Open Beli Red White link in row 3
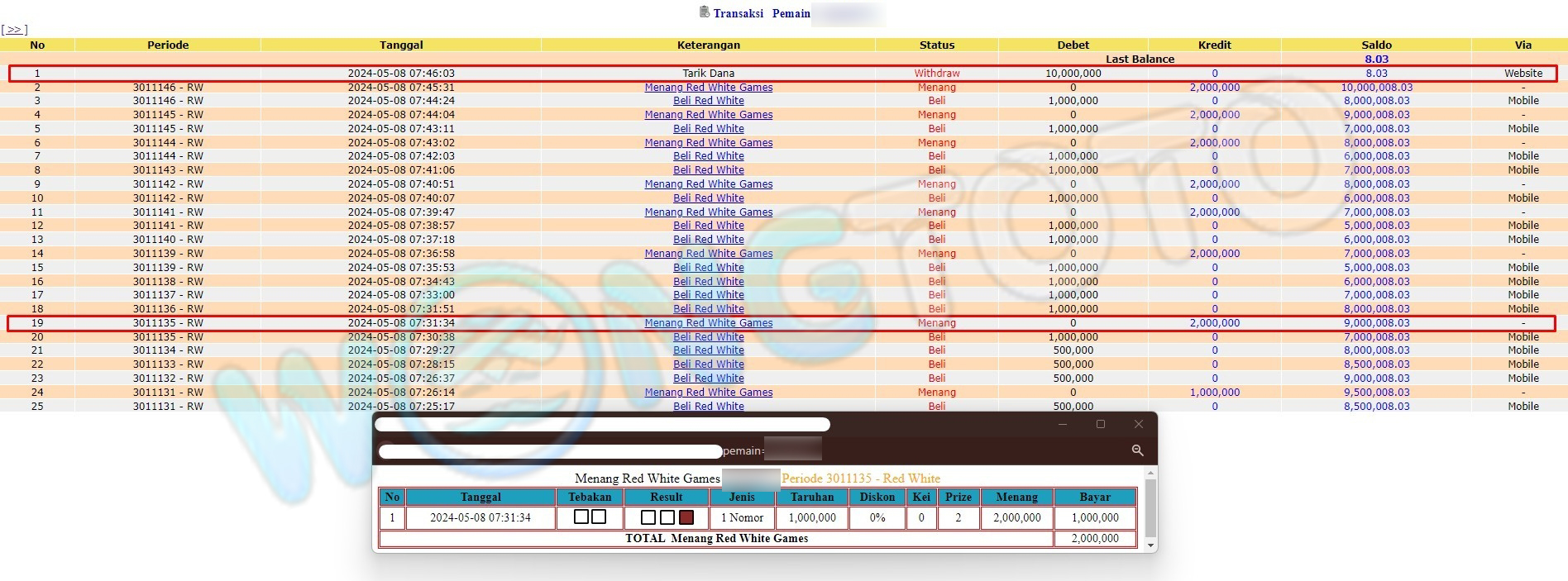This screenshot has width=1568, height=581. click(708, 101)
